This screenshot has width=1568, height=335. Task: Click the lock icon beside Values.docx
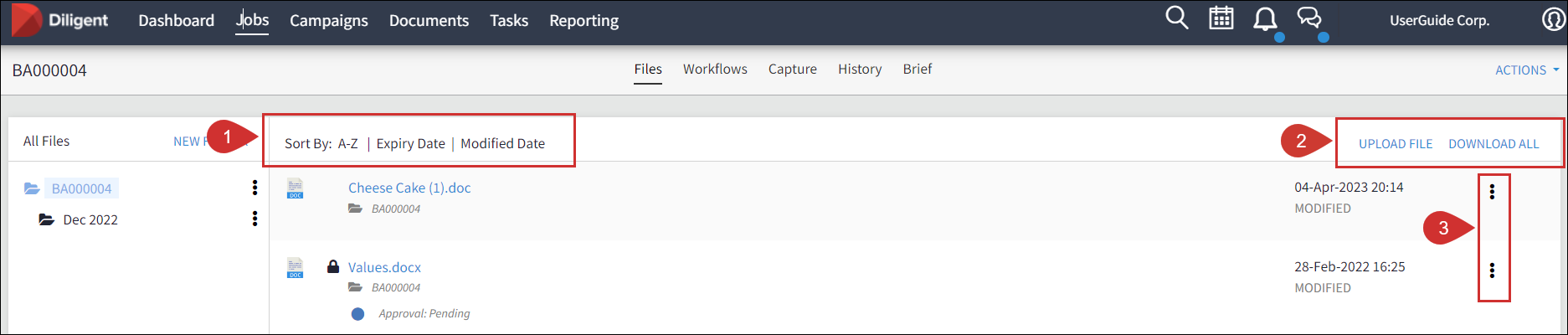pyautogui.click(x=333, y=266)
